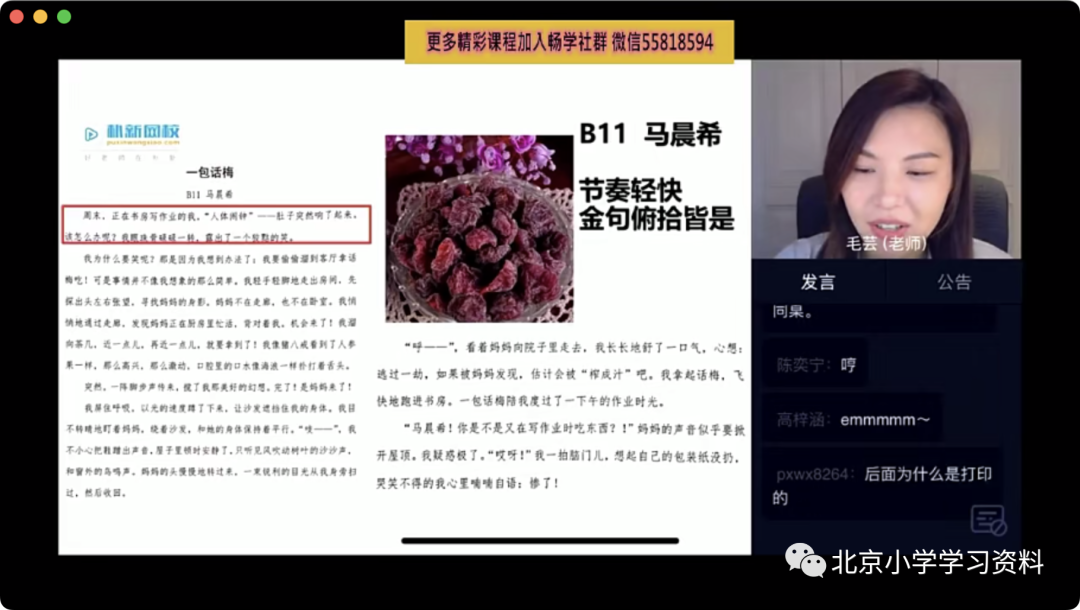Click the dried plum photo on slide
Image resolution: width=1080 pixels, height=610 pixels.
tap(479, 229)
